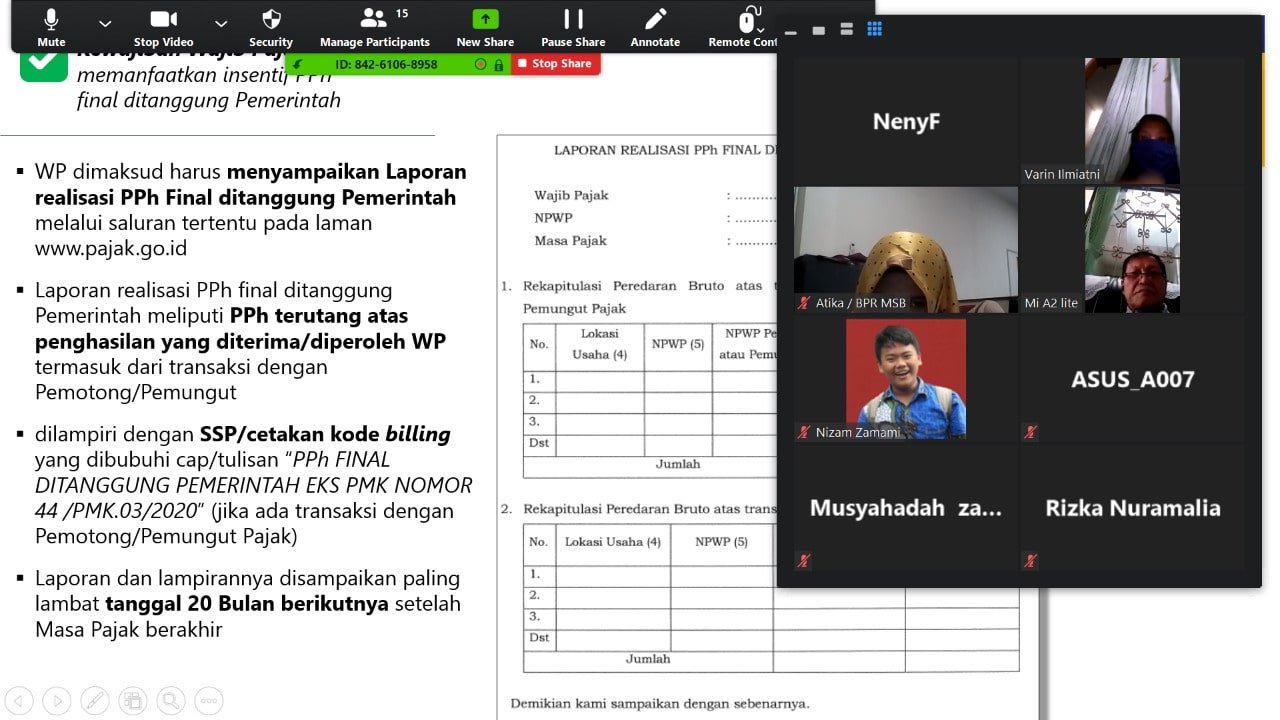The width and height of the screenshot is (1280, 720).
Task: Go to next slide arrow button
Action: 57,700
